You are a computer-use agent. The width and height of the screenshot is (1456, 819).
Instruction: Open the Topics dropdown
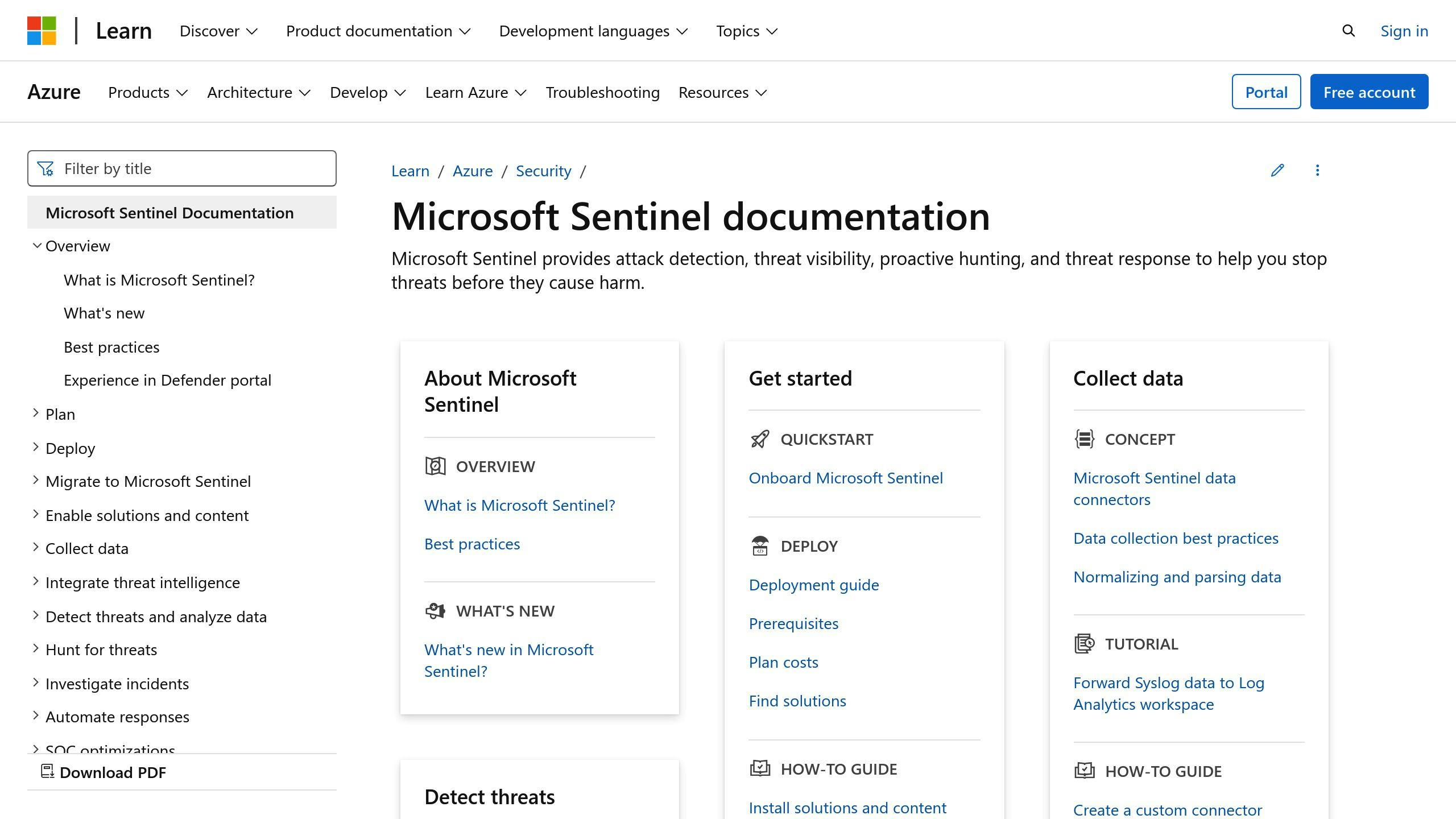(747, 31)
